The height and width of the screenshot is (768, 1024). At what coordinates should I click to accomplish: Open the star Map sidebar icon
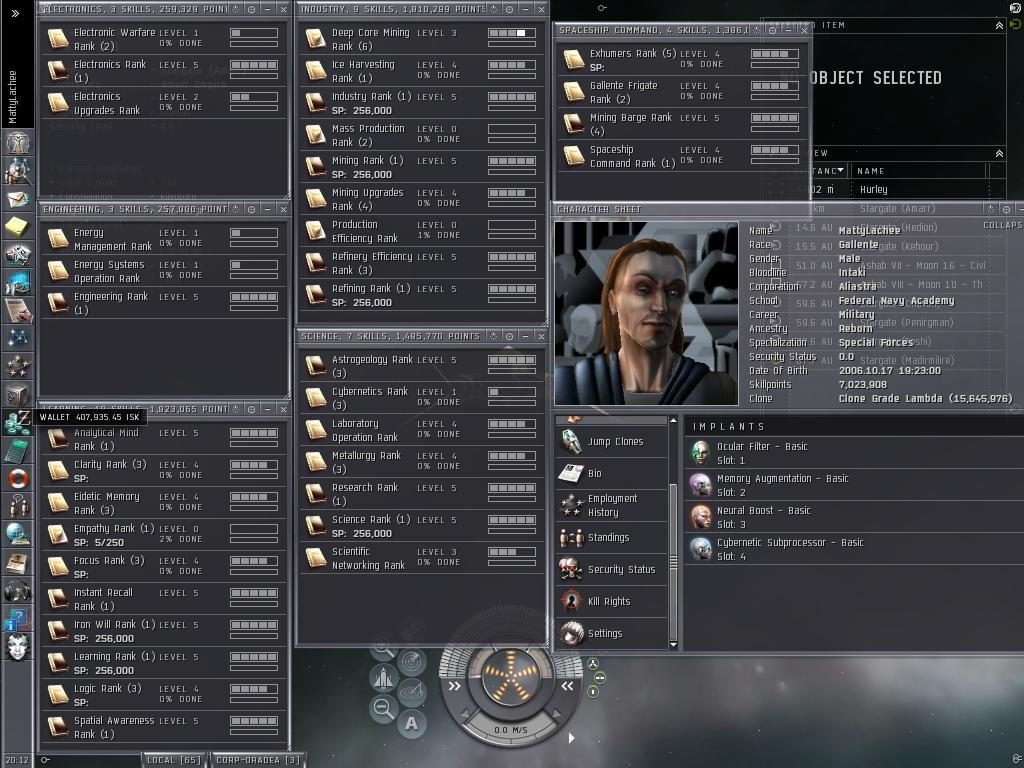(x=17, y=338)
